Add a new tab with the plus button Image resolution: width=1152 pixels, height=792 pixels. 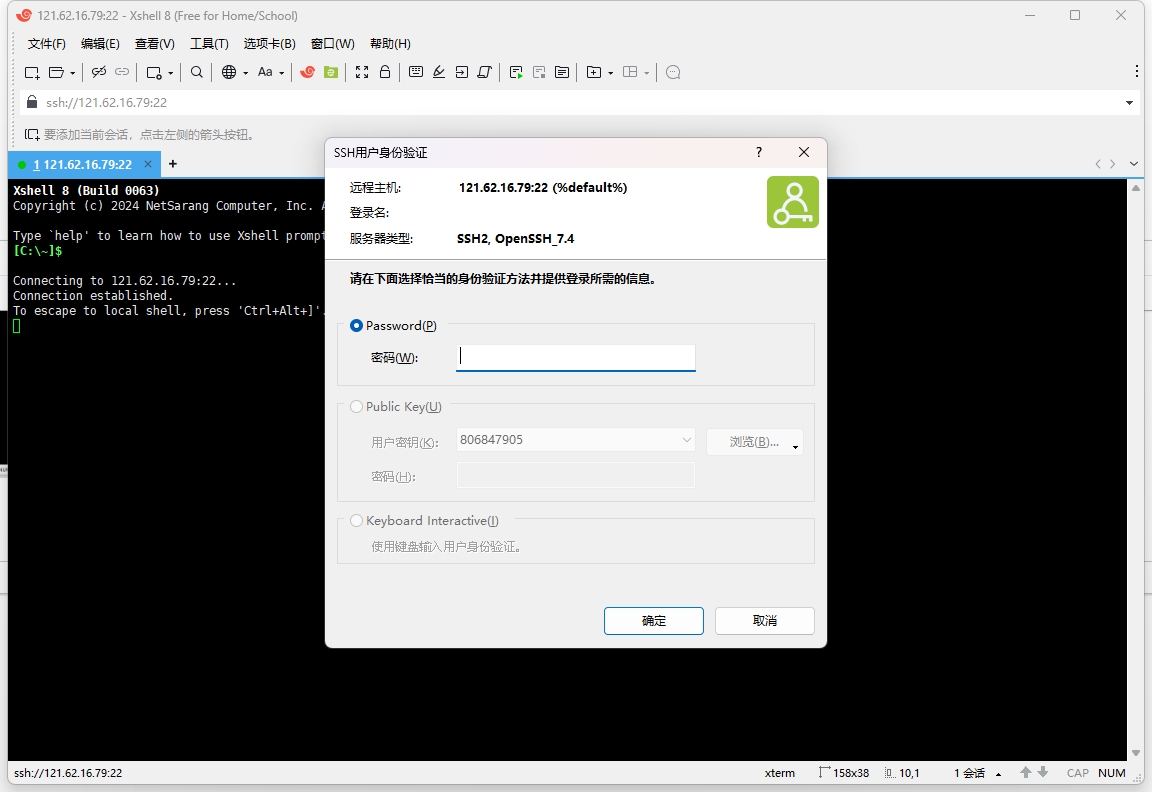tap(173, 164)
